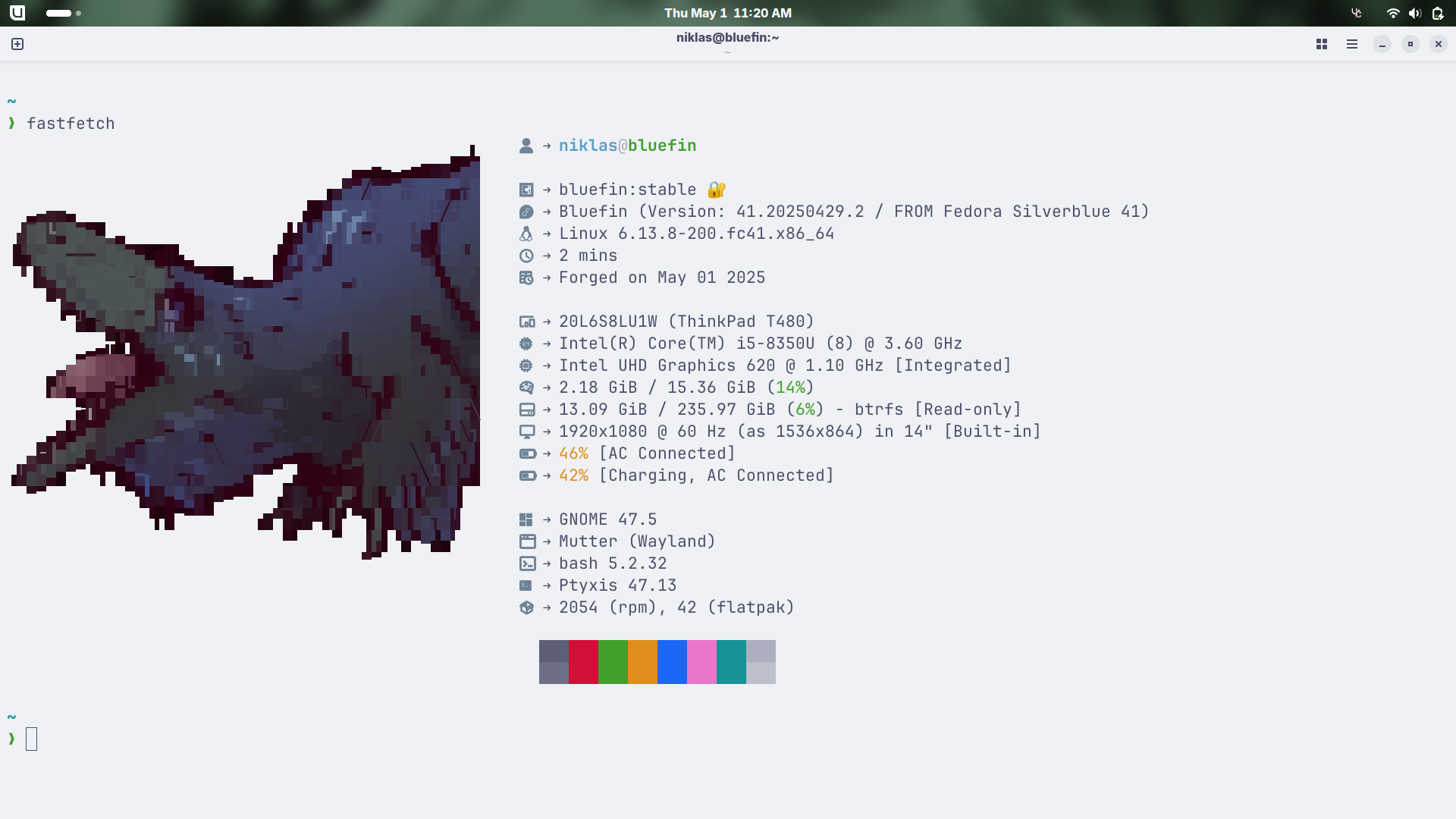Click the niklas@bluefin window title
1456x819 pixels.
click(727, 37)
